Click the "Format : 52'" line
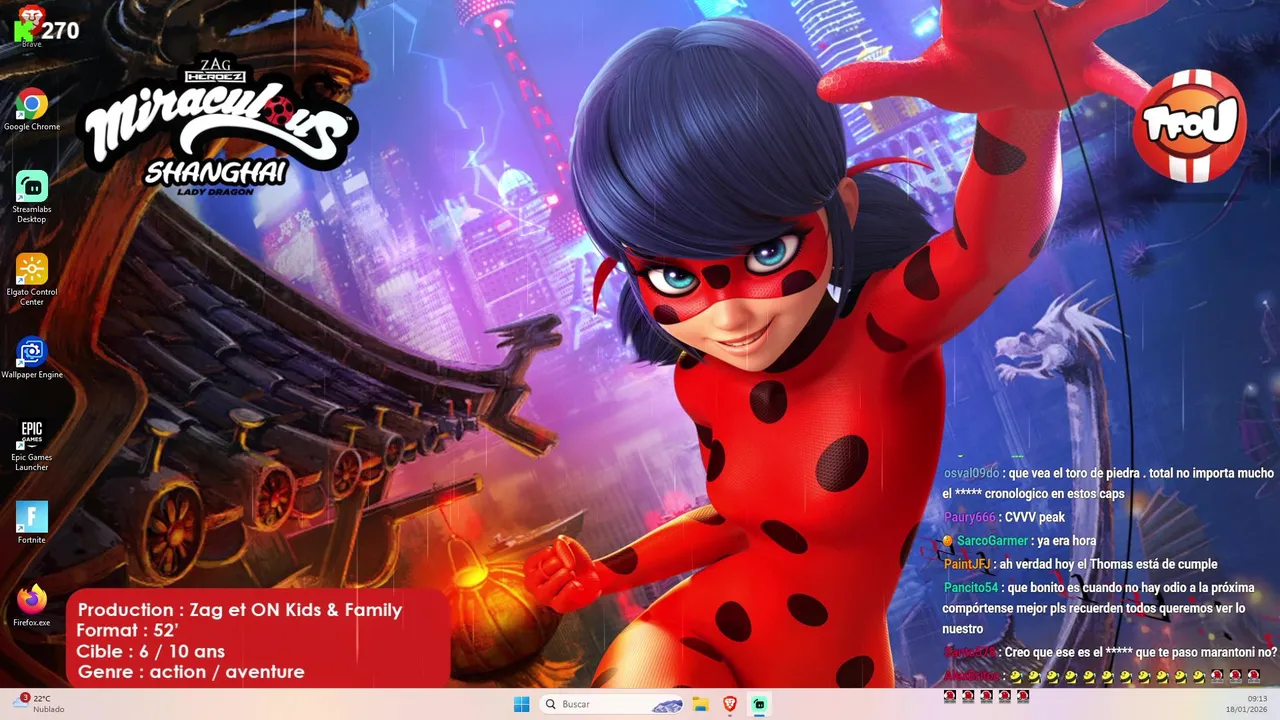Image resolution: width=1280 pixels, height=720 pixels. [127, 630]
